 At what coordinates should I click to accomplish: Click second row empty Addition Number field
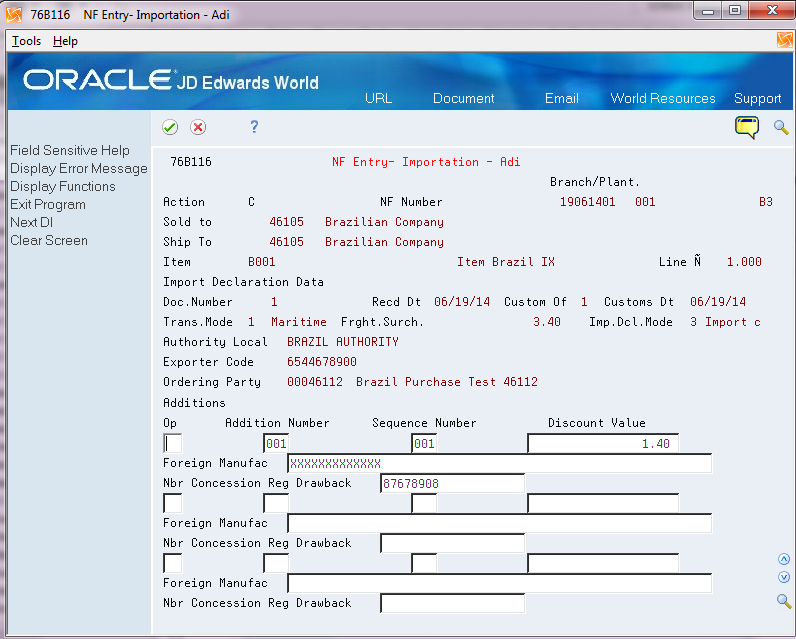[x=276, y=503]
